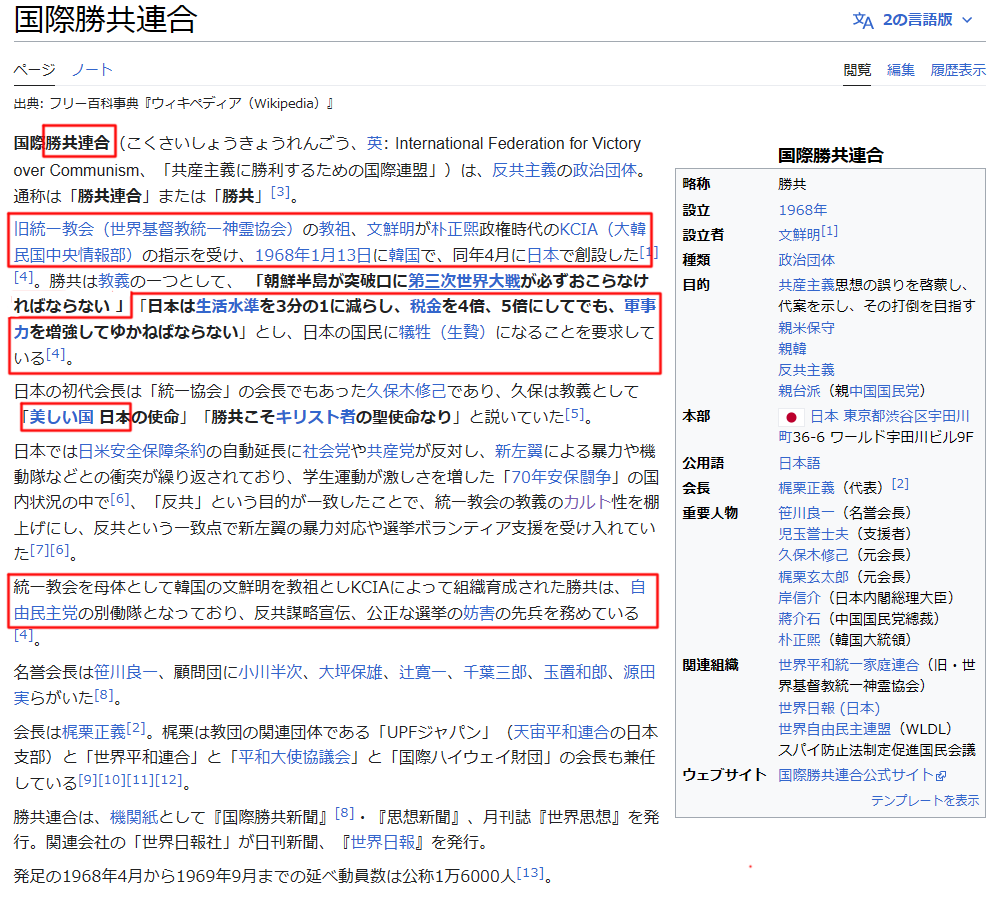
Task: Open the 日本語 link in the 公用語 row
Action: click(x=799, y=463)
